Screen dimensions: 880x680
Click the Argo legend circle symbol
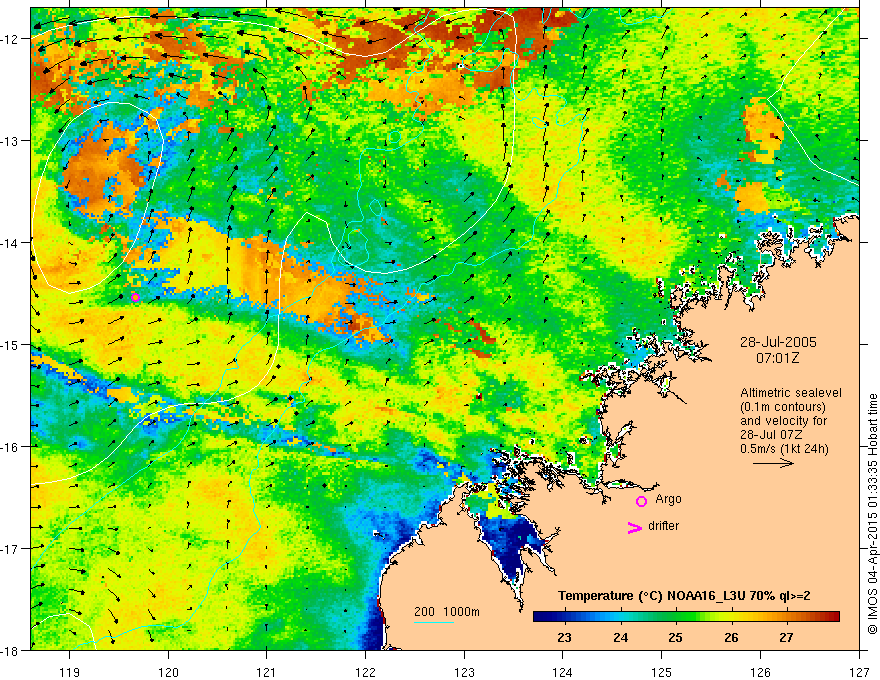641,501
